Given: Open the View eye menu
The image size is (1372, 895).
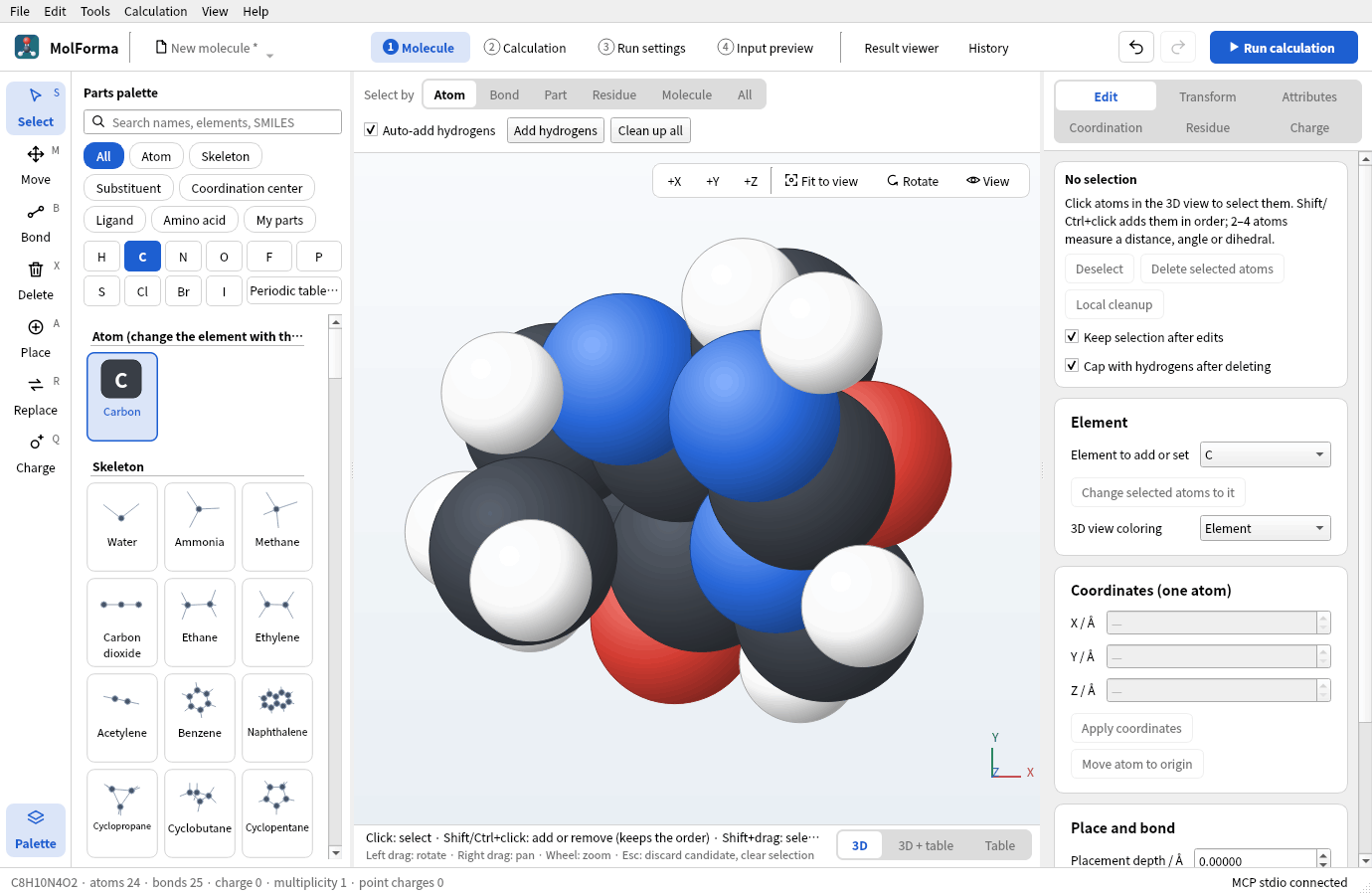Looking at the screenshot, I should point(987,181).
